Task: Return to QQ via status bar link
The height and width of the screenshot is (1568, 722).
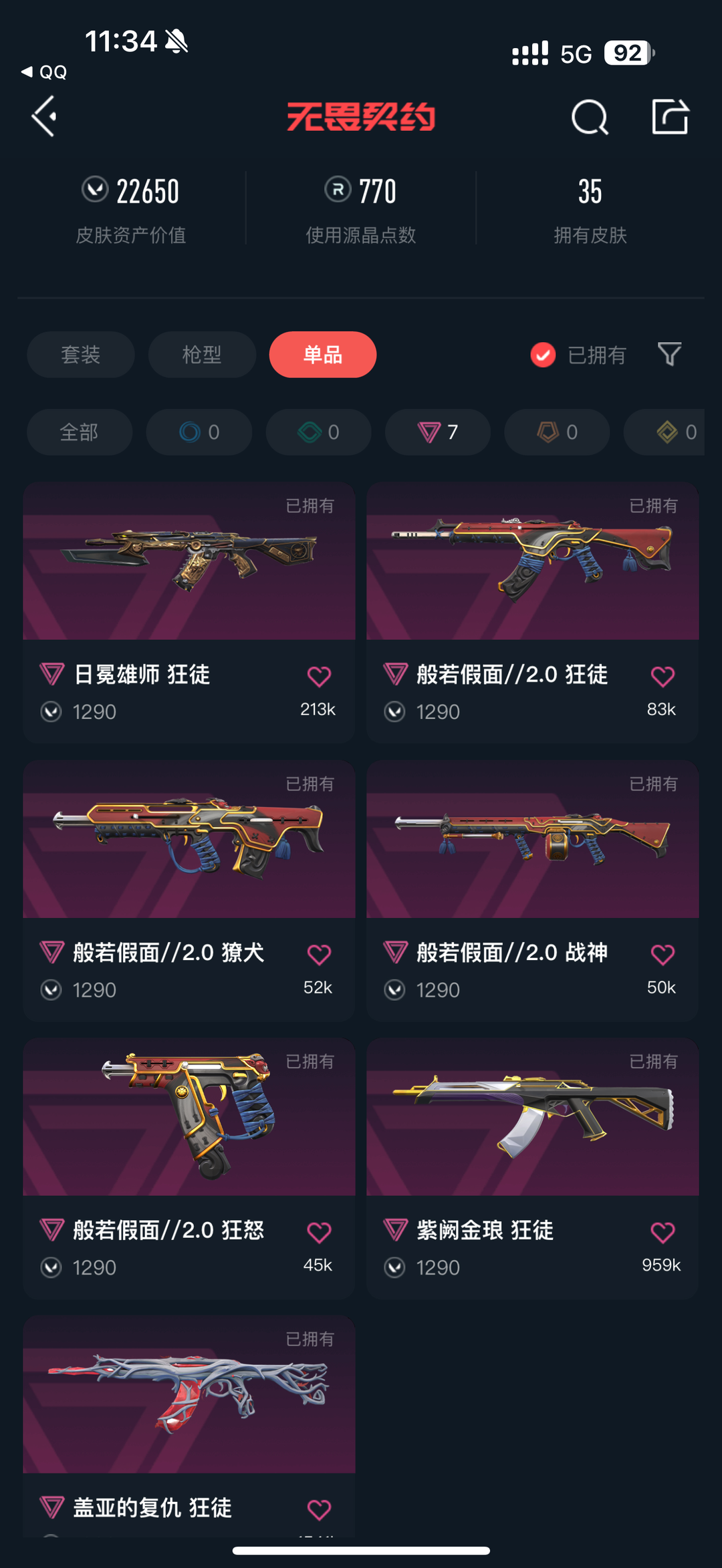Action: click(44, 72)
